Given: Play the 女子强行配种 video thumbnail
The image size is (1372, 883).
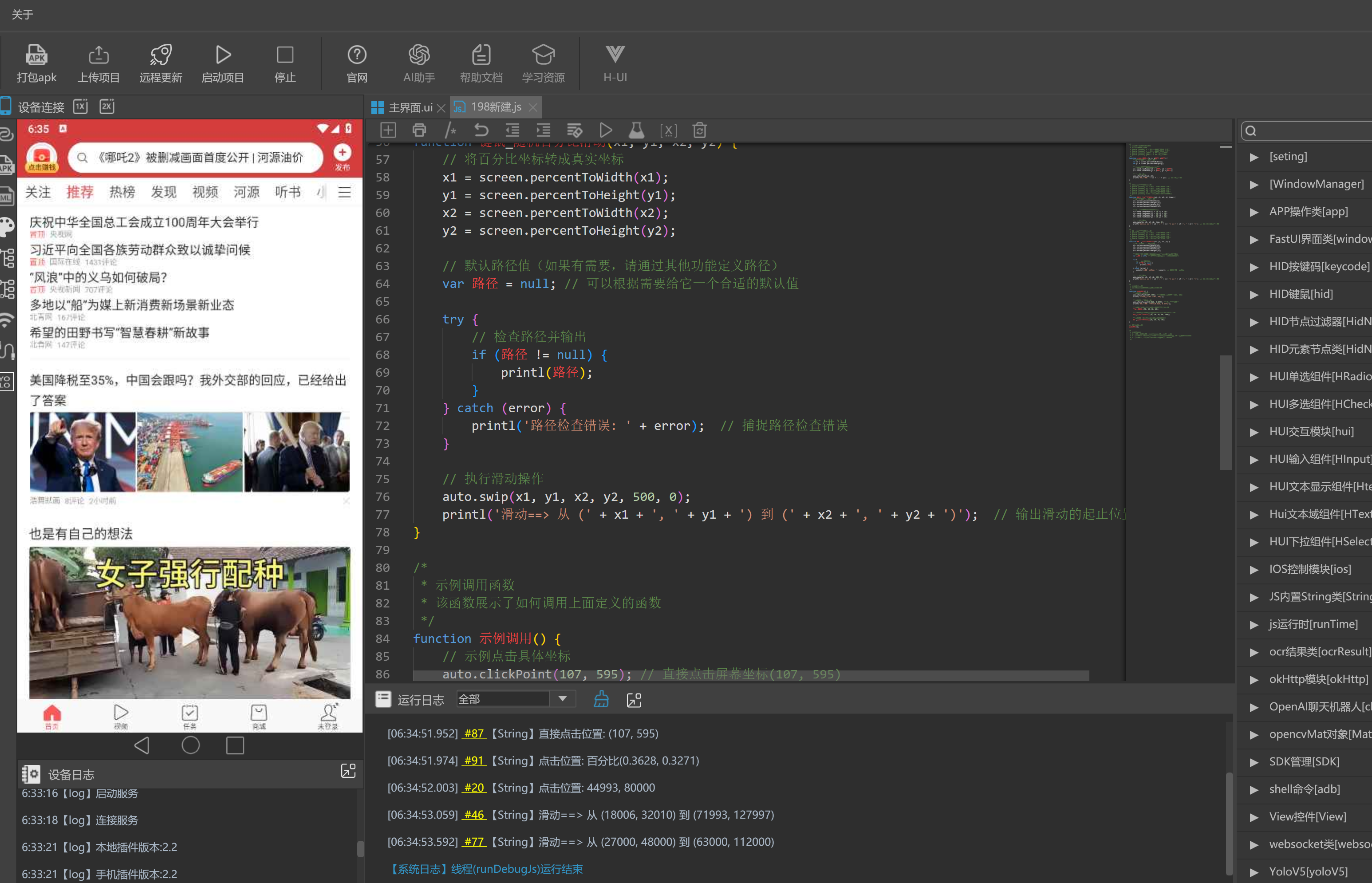Looking at the screenshot, I should pyautogui.click(x=190, y=622).
